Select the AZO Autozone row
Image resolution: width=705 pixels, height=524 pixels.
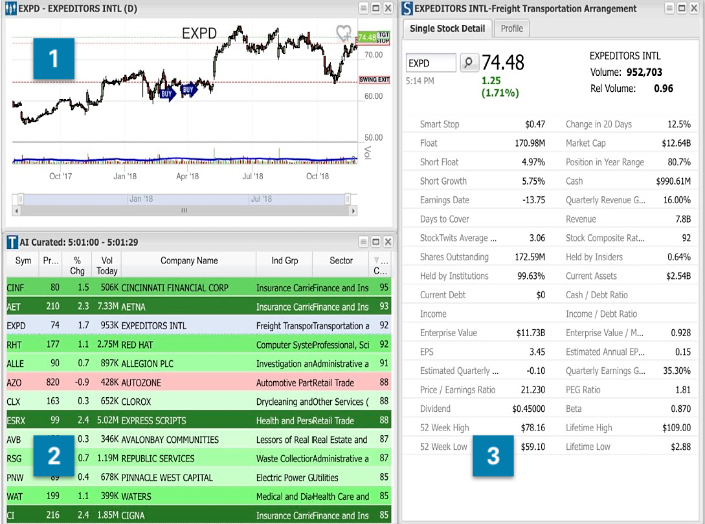coord(199,382)
